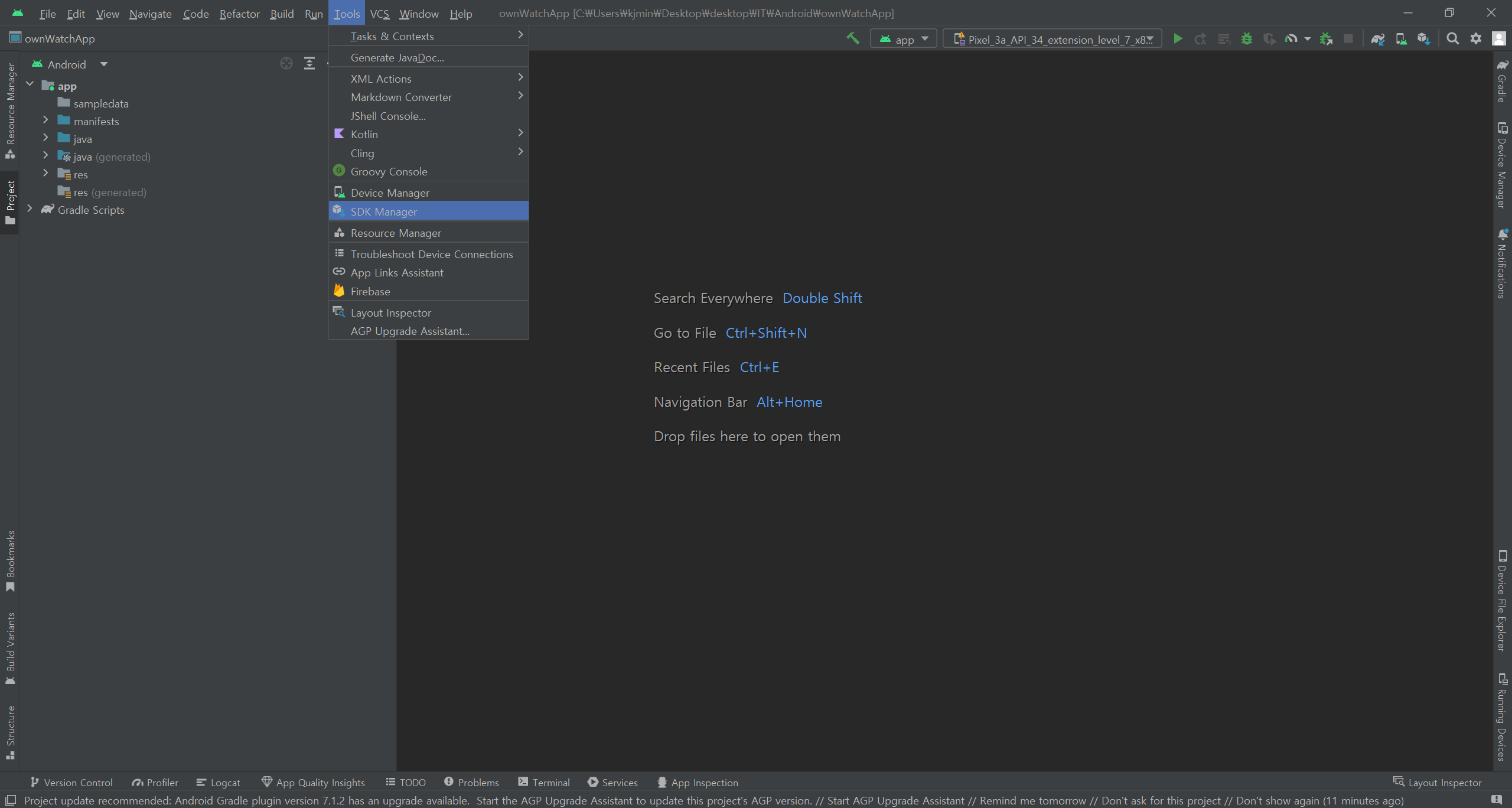
Task: Select Firebase from Tools menu
Action: [x=429, y=291]
